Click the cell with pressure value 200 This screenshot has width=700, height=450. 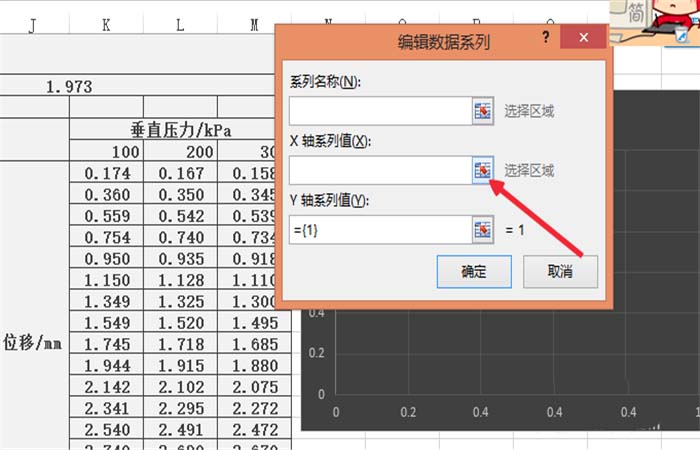point(180,150)
